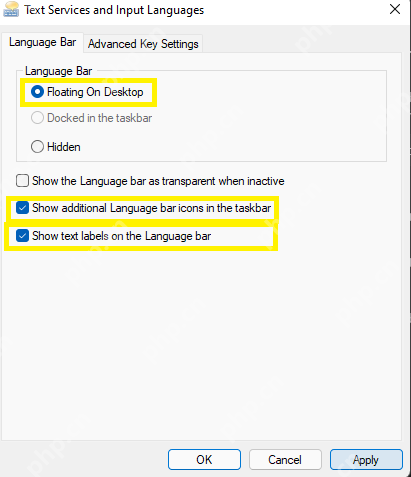411x477 pixels.
Task: Click the Language Bar group box heading
Action: coord(58,71)
